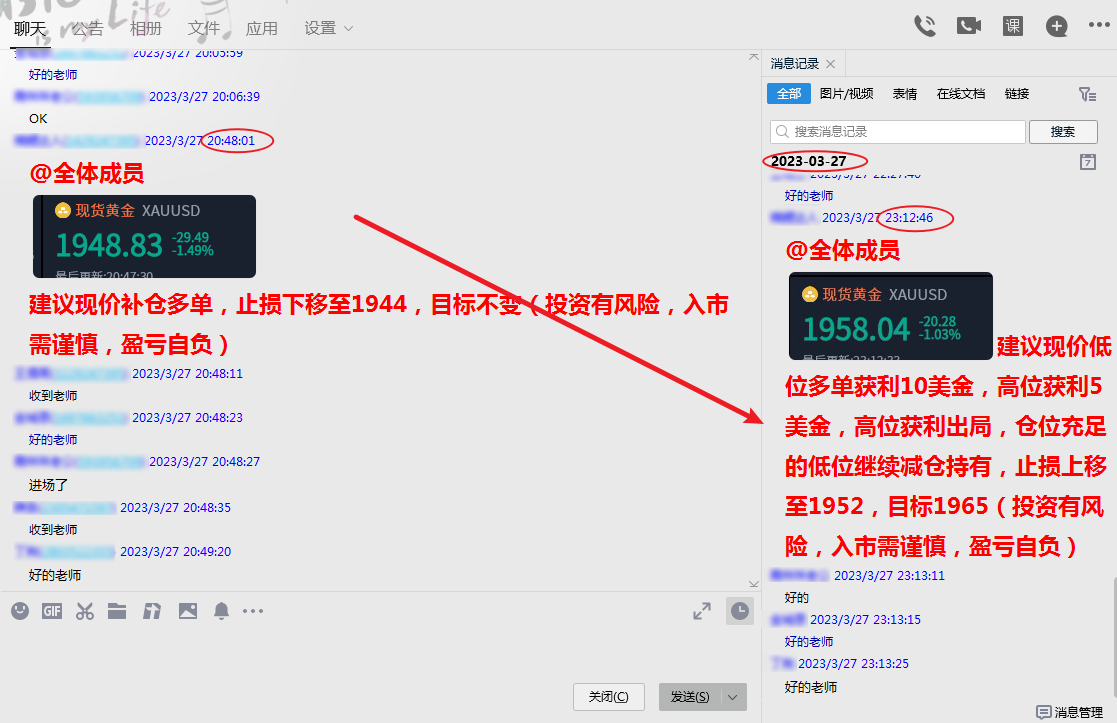Click the 2023-03-27 date header
Screen dimensions: 1117x723
pyautogui.click(x=809, y=161)
